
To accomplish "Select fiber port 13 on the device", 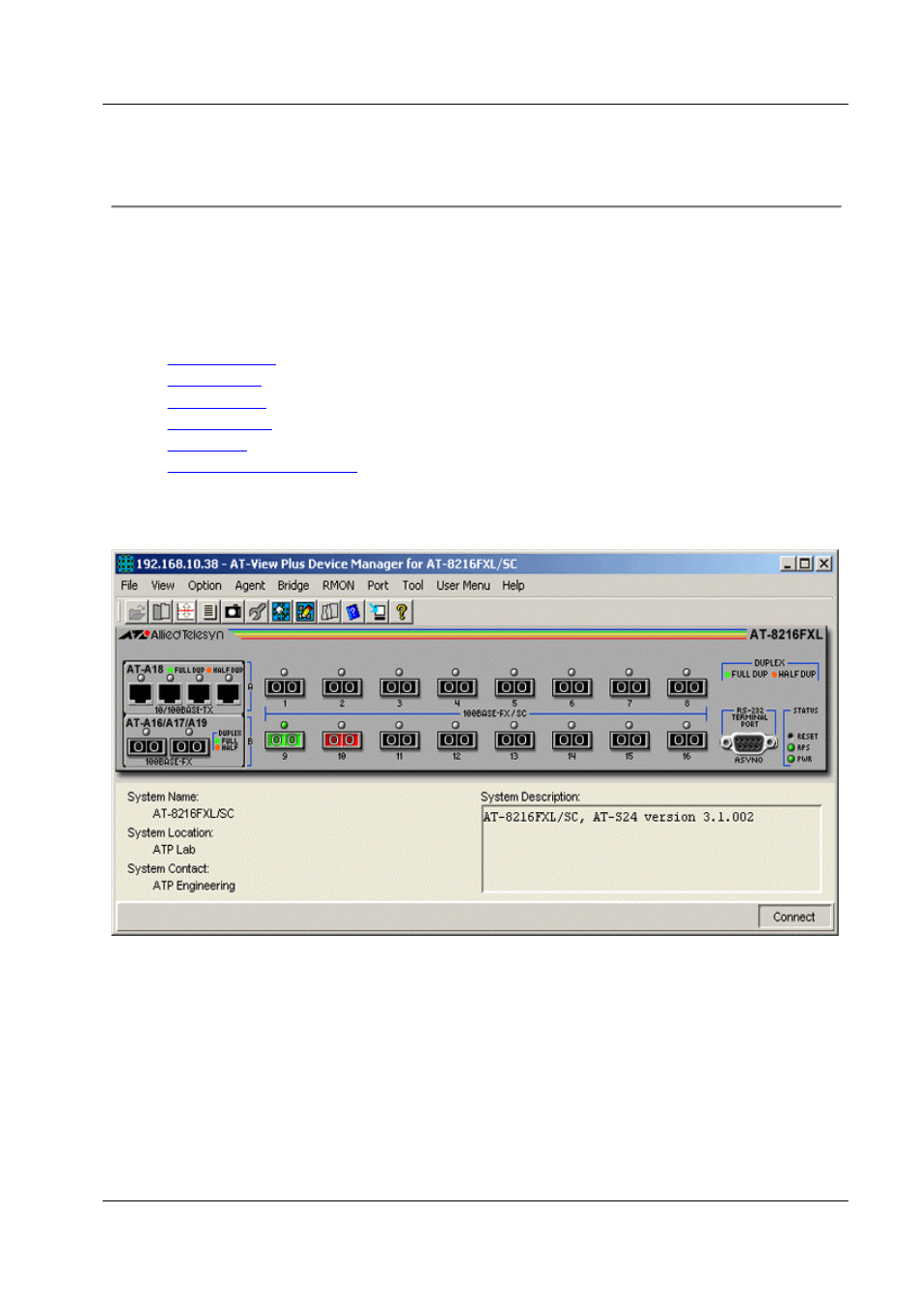I will 514,740.
